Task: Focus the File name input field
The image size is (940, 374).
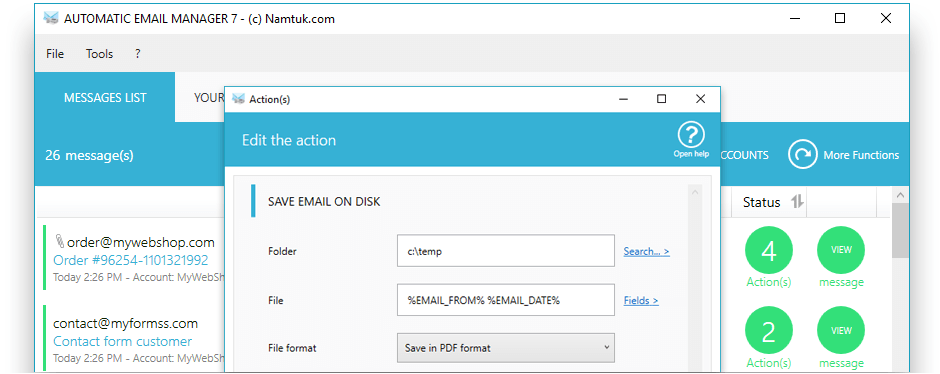Action: (505, 300)
